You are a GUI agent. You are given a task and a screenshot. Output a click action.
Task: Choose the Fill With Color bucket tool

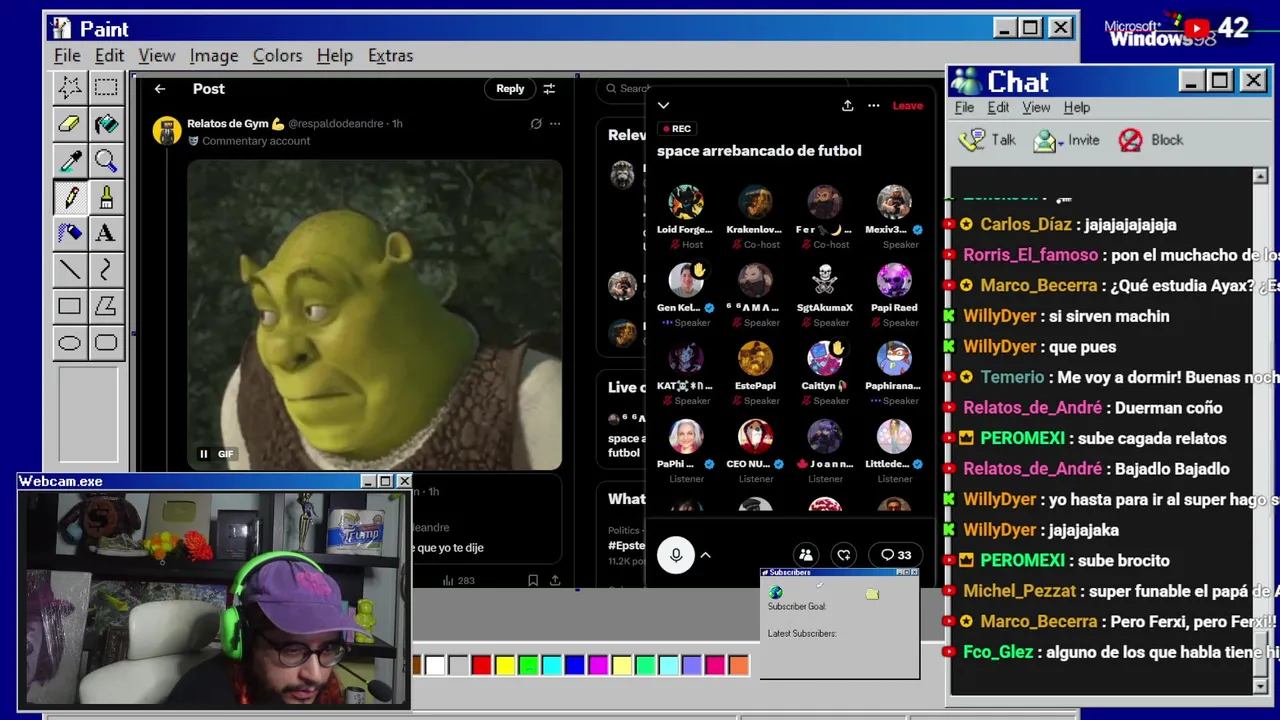click(x=105, y=124)
